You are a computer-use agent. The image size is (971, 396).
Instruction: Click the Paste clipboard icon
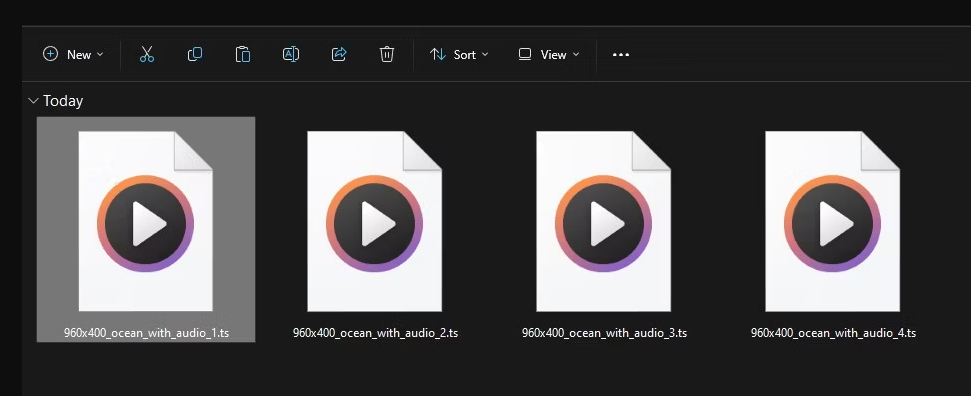point(243,55)
